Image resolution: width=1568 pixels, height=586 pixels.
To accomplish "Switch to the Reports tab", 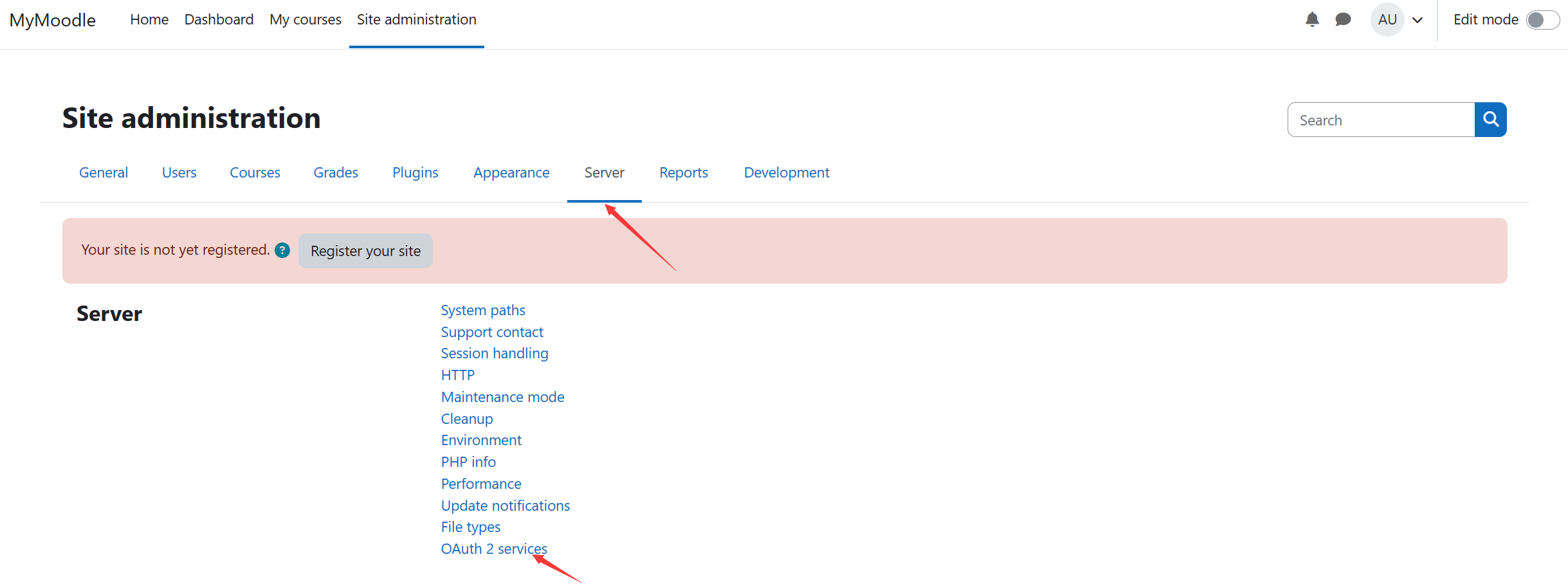I will pos(683,172).
